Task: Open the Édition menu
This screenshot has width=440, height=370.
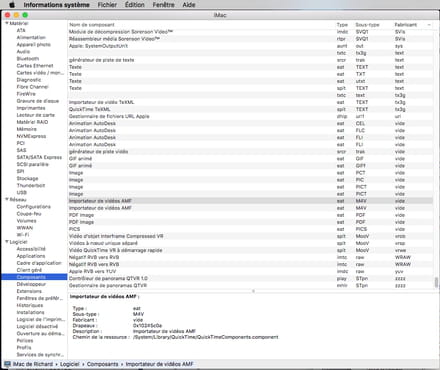Action: pyautogui.click(x=135, y=5)
